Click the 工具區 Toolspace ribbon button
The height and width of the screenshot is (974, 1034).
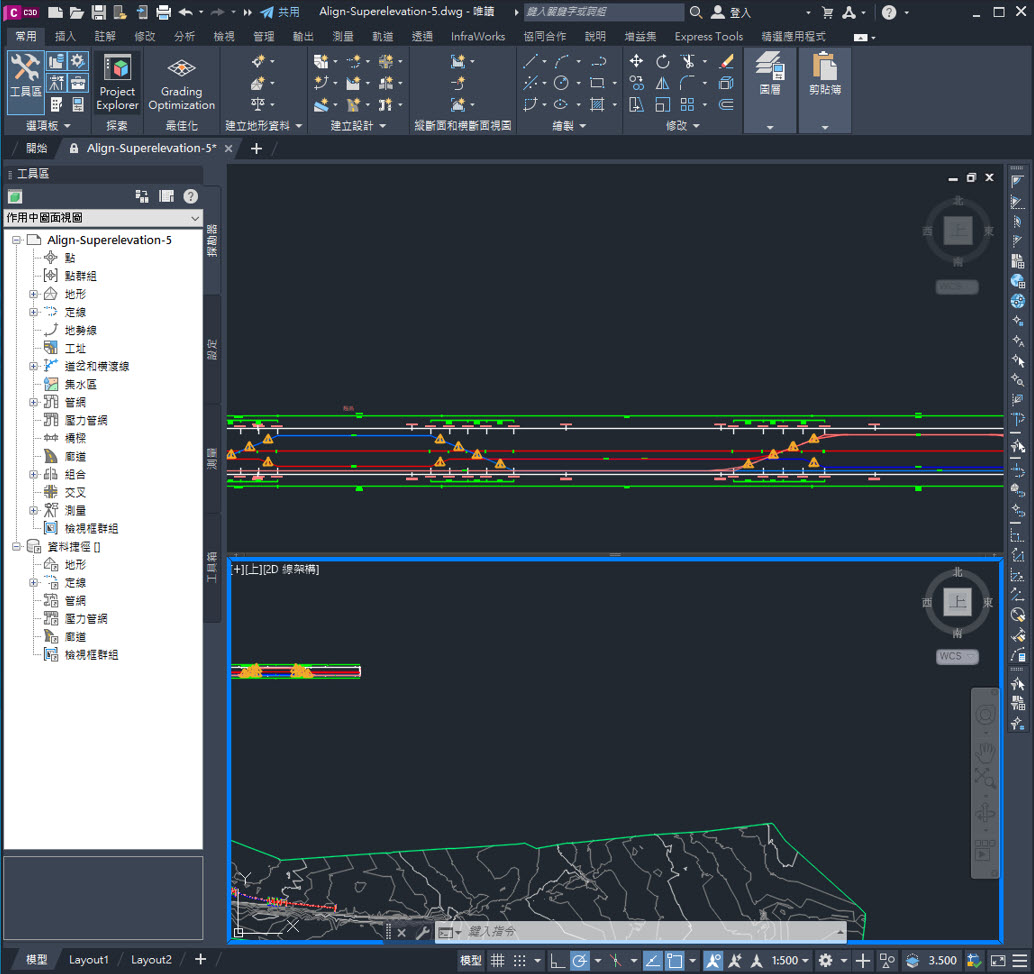coord(25,77)
